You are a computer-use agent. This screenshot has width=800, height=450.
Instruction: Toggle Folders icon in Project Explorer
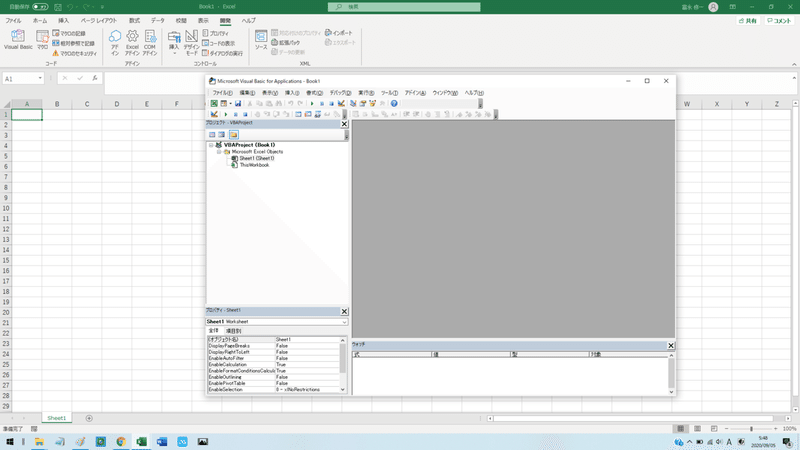tap(234, 135)
